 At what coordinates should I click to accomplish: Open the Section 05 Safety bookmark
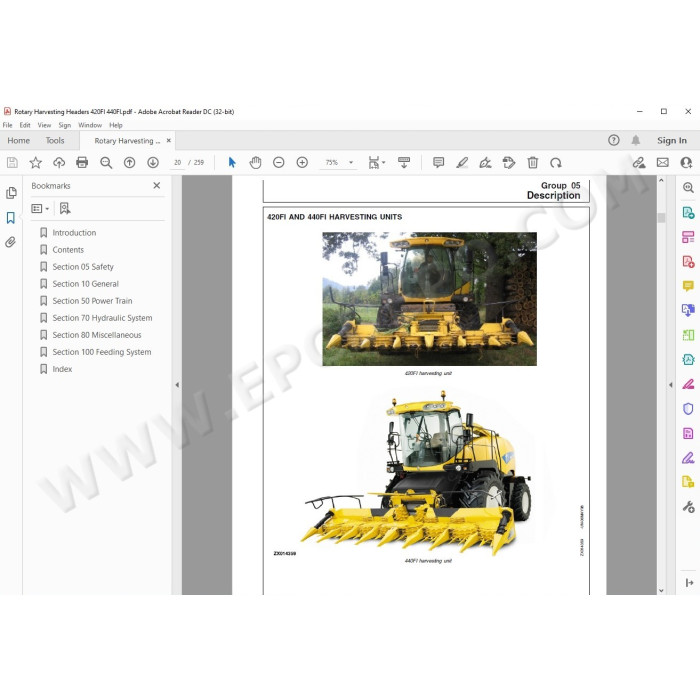tap(83, 267)
